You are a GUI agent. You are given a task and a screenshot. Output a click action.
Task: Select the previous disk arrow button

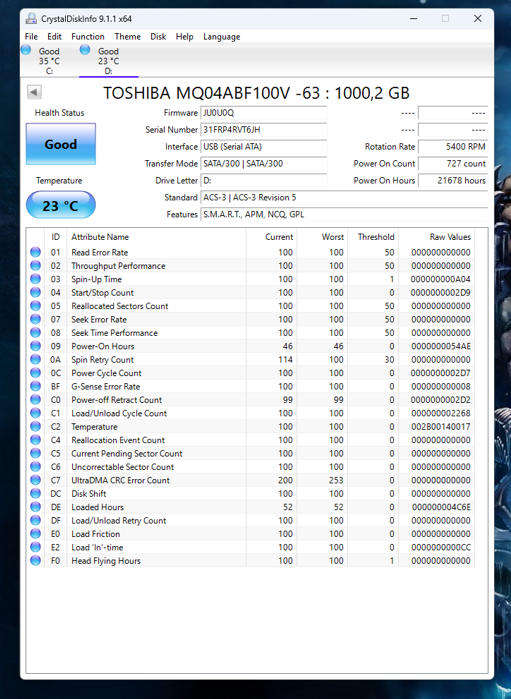(34, 92)
